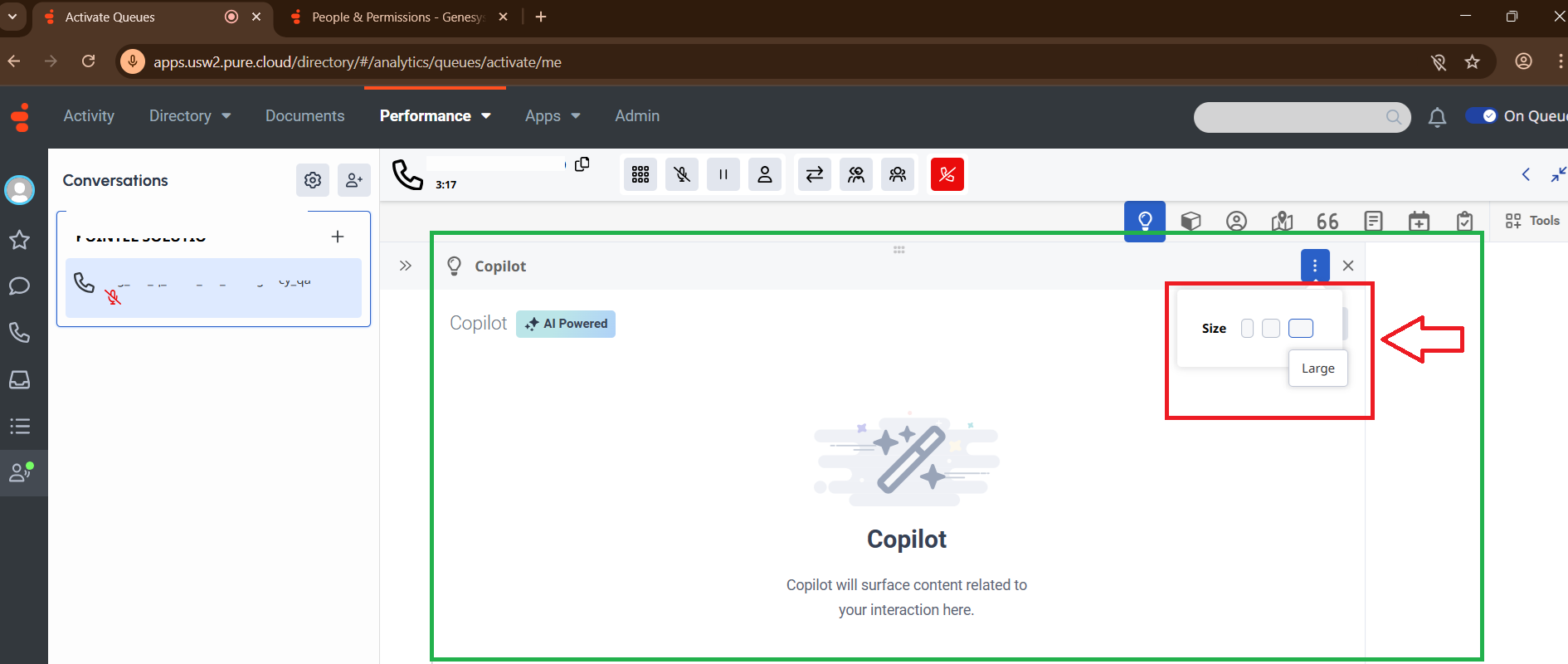Image resolution: width=1568 pixels, height=664 pixels.
Task: Go to the Activity menu
Action: click(x=89, y=116)
